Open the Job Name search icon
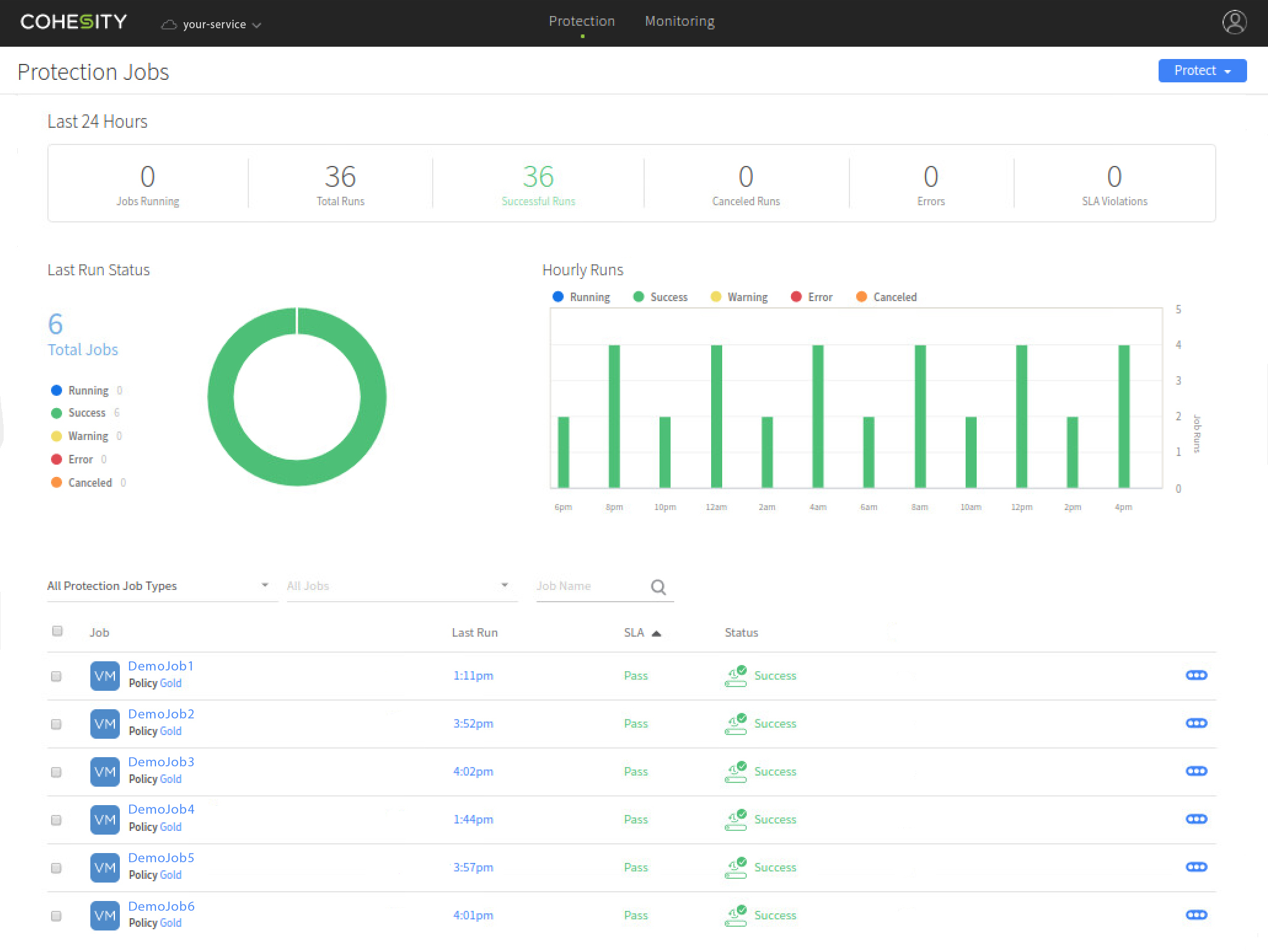This screenshot has width=1268, height=952. 658,586
